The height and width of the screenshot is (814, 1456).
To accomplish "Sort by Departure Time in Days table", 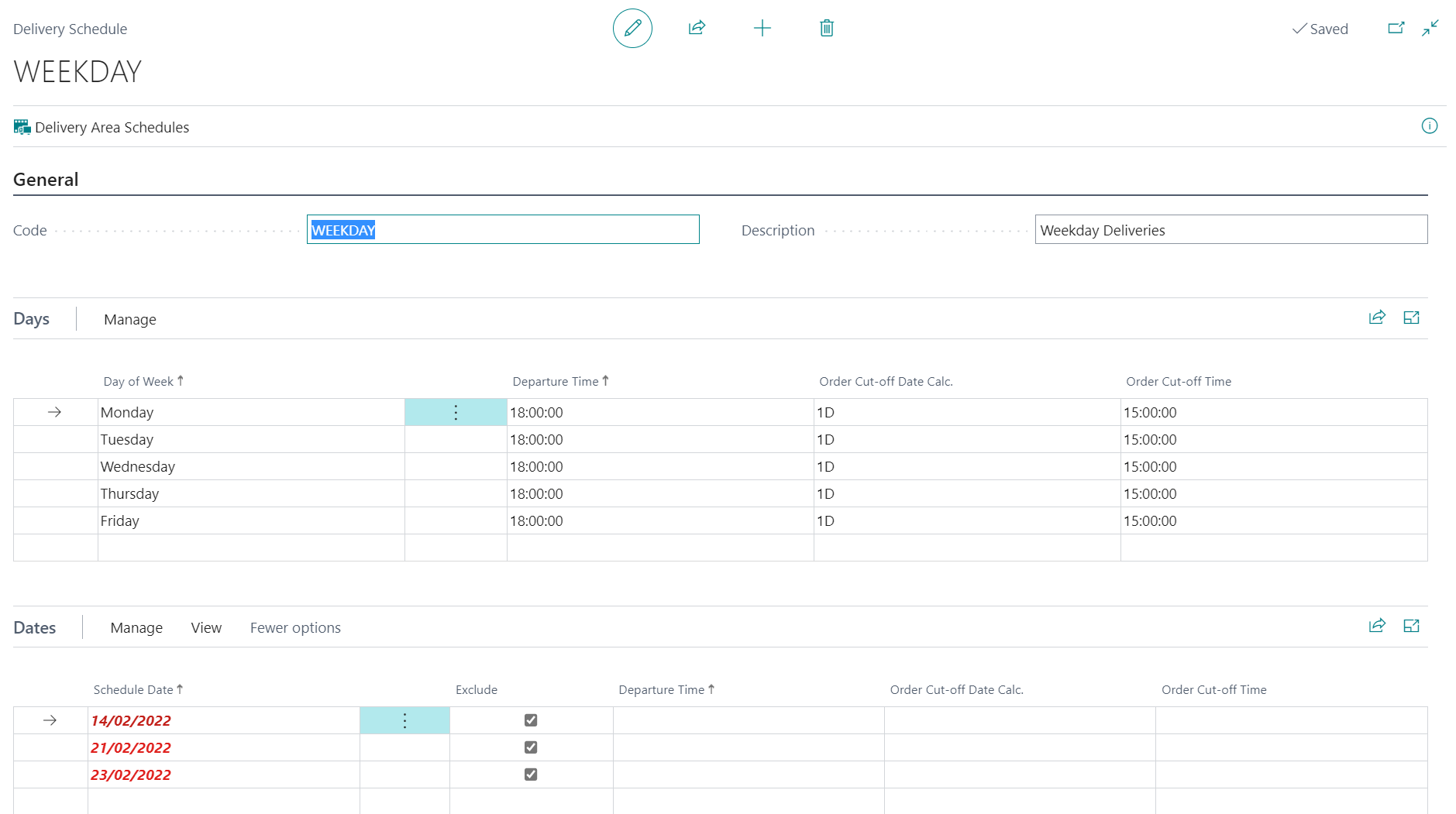I will [560, 381].
